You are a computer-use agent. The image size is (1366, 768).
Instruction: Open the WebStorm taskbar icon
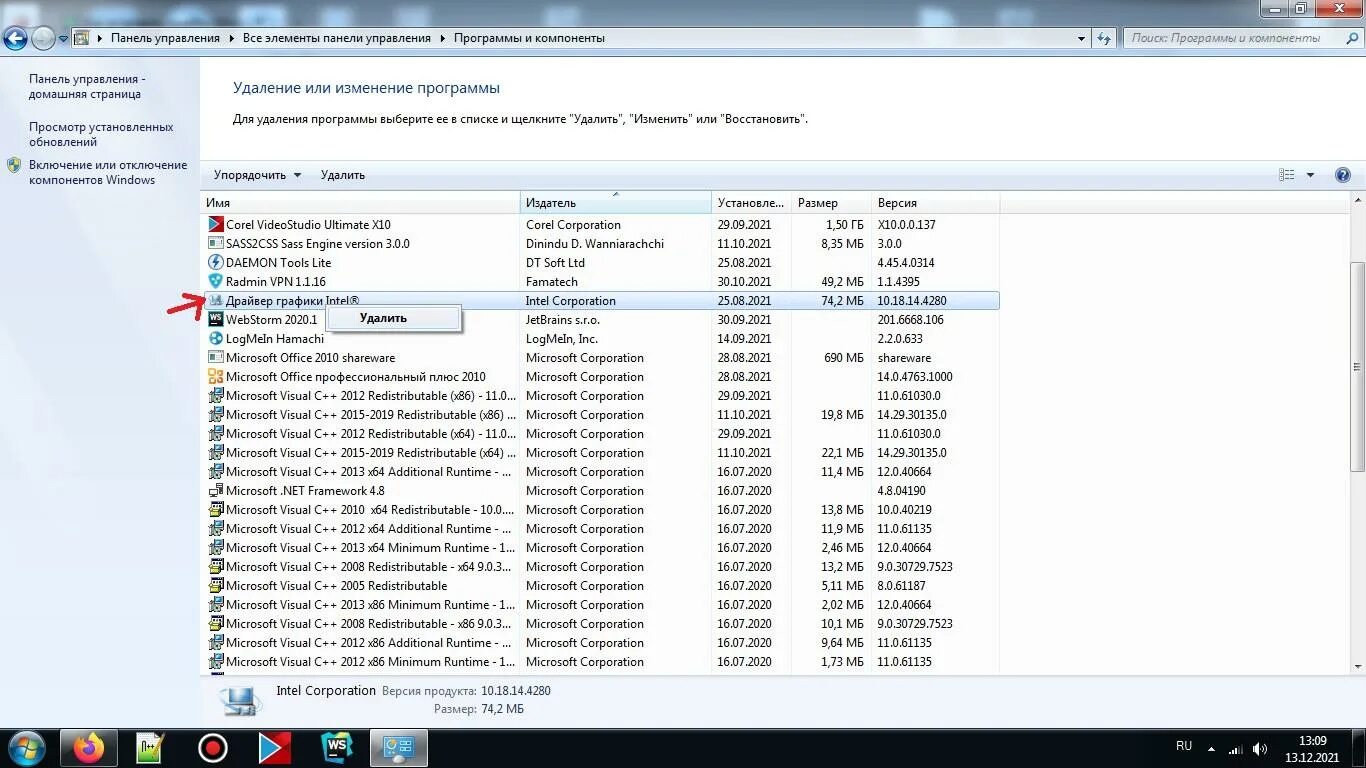337,748
